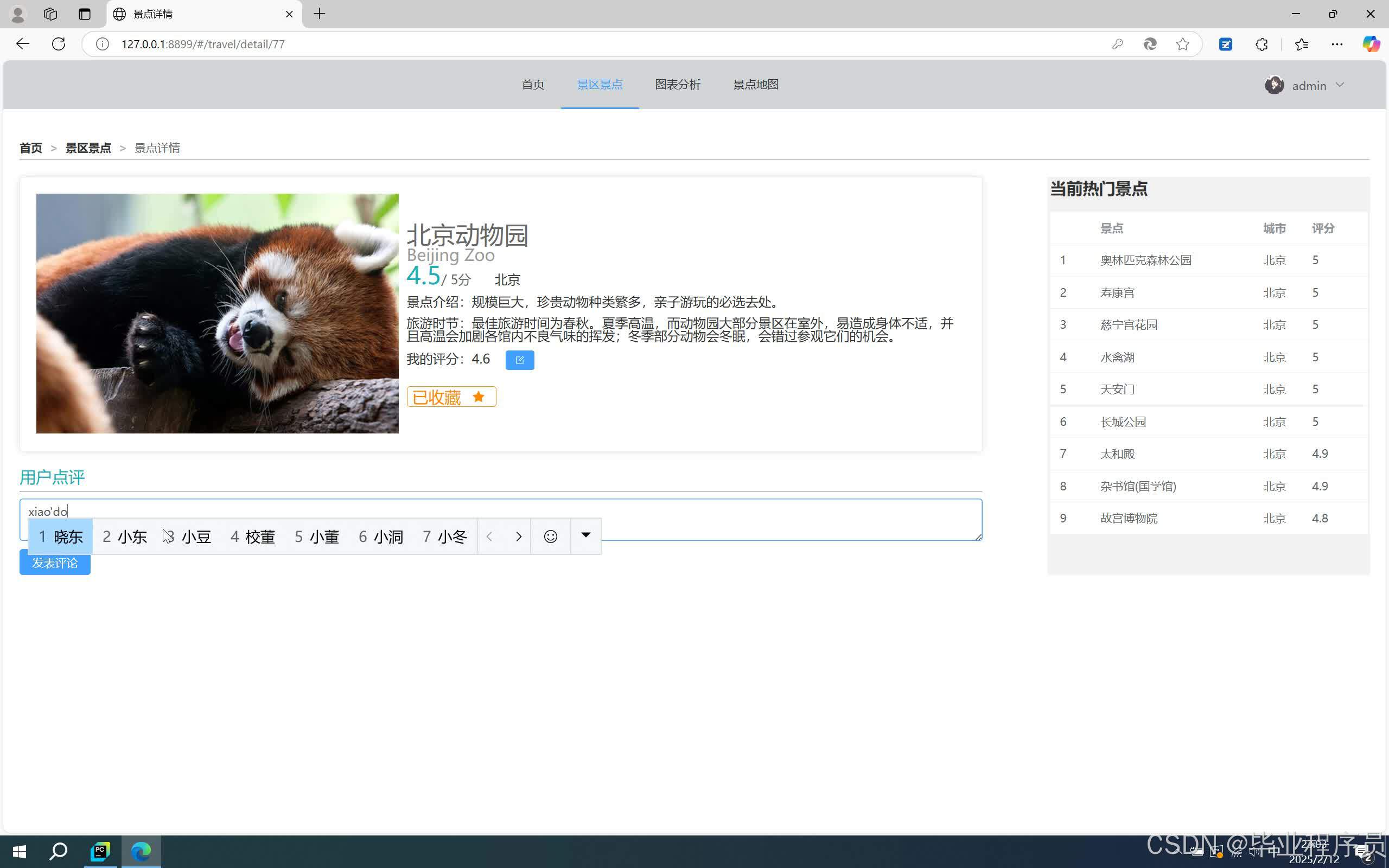Click 长城公园 in hot spots table
The width and height of the screenshot is (1389, 868).
(1123, 422)
